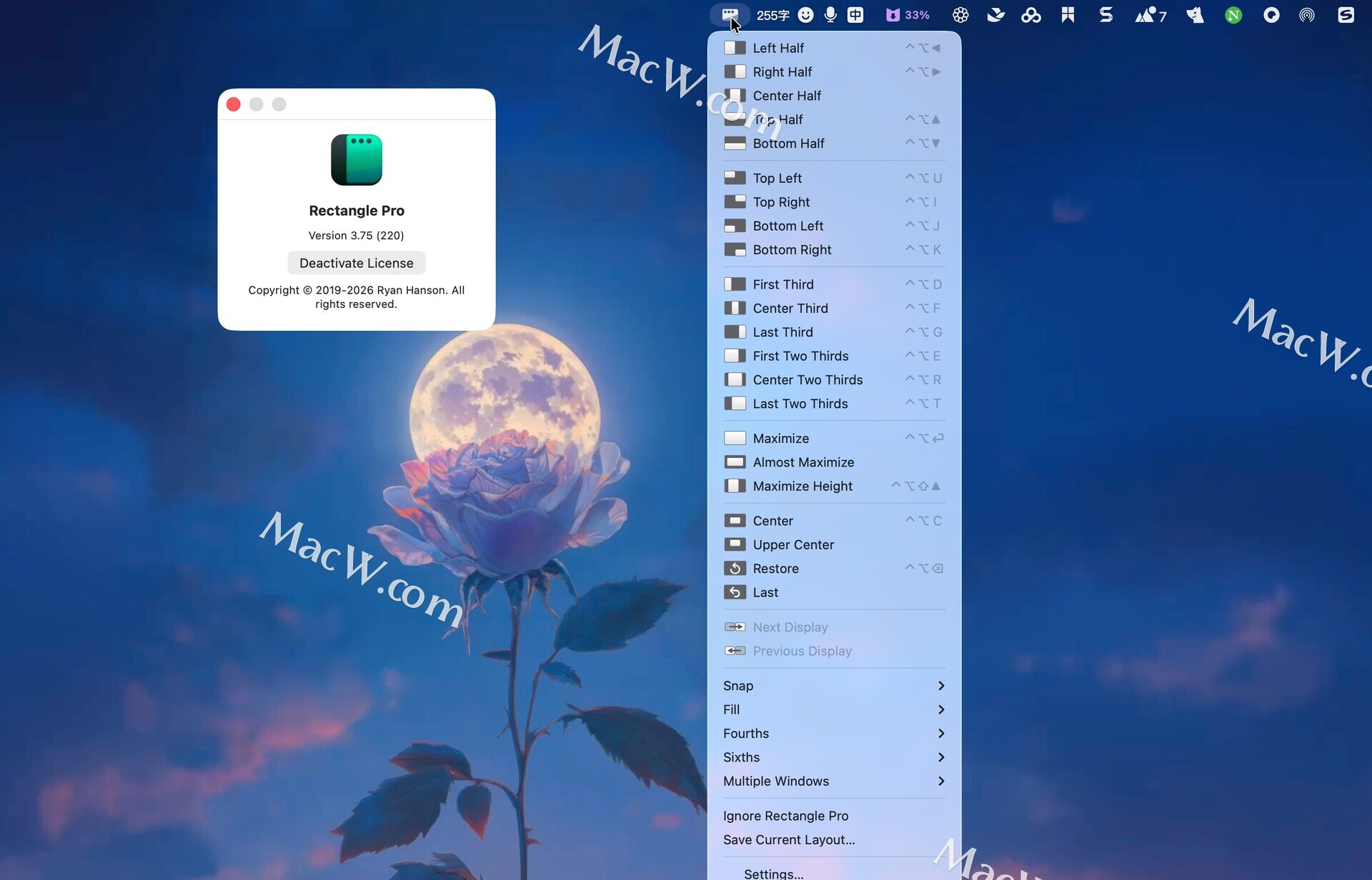
Task: Open the microphone menu bar icon
Action: tap(830, 15)
